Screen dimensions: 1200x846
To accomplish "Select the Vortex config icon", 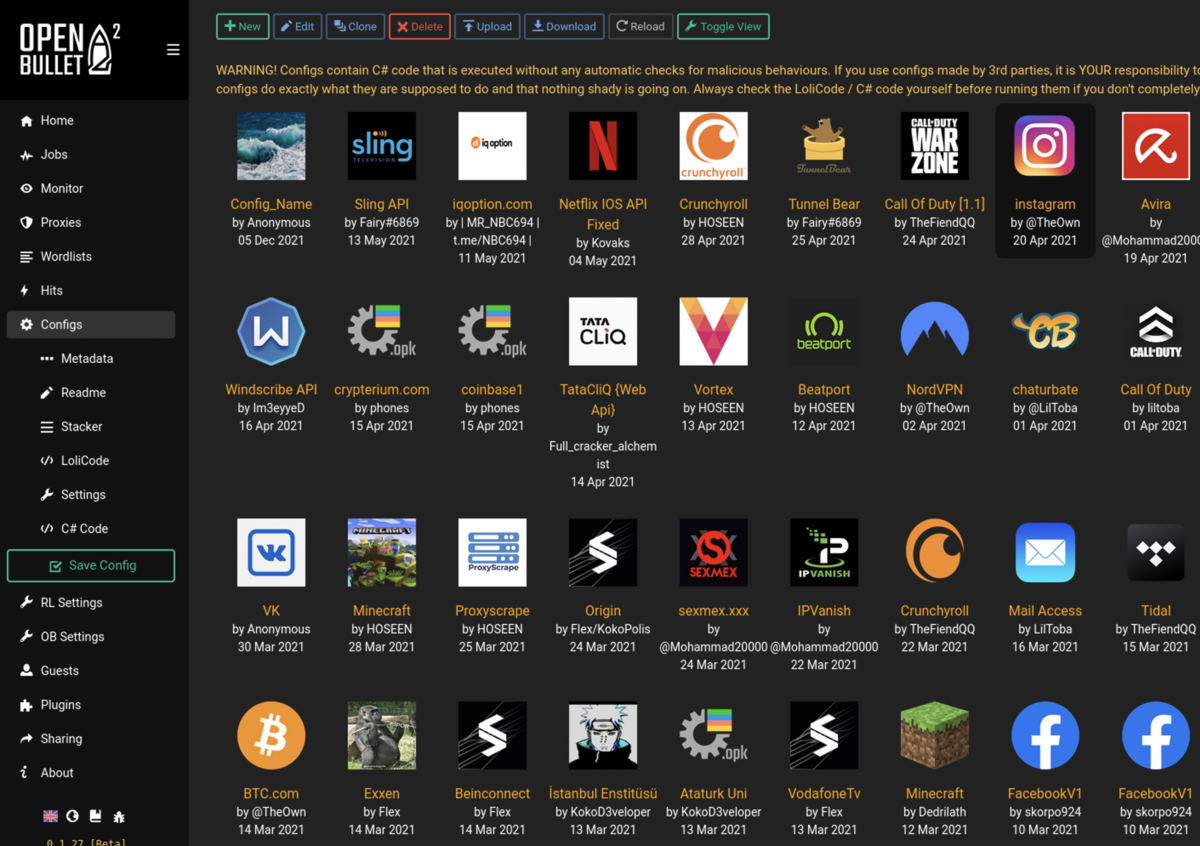I will pos(713,331).
